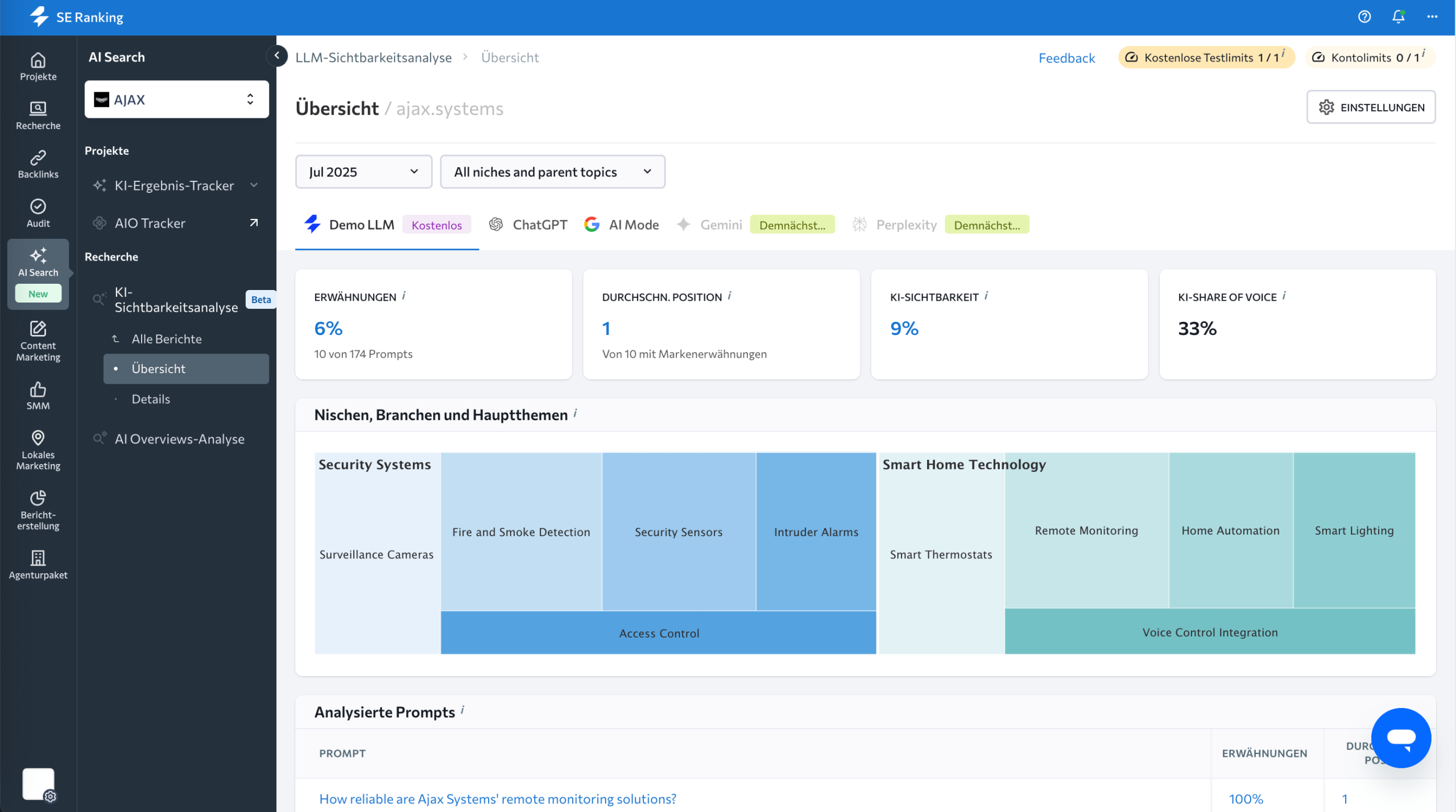Open Recherche in left sidebar
1456x812 pixels.
point(38,116)
